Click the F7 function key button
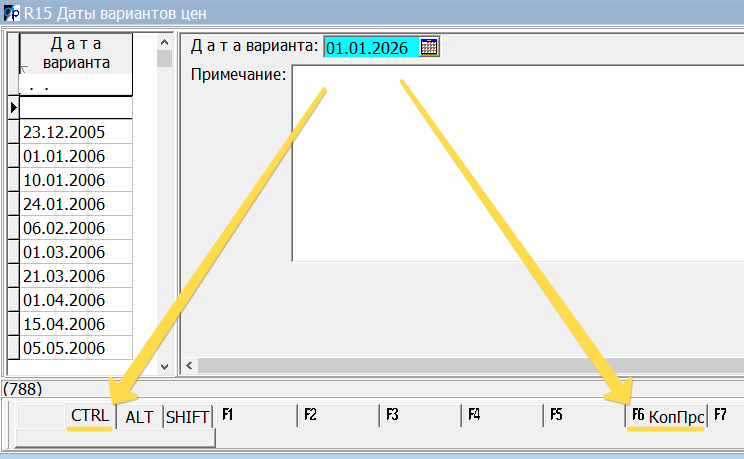 click(x=727, y=415)
